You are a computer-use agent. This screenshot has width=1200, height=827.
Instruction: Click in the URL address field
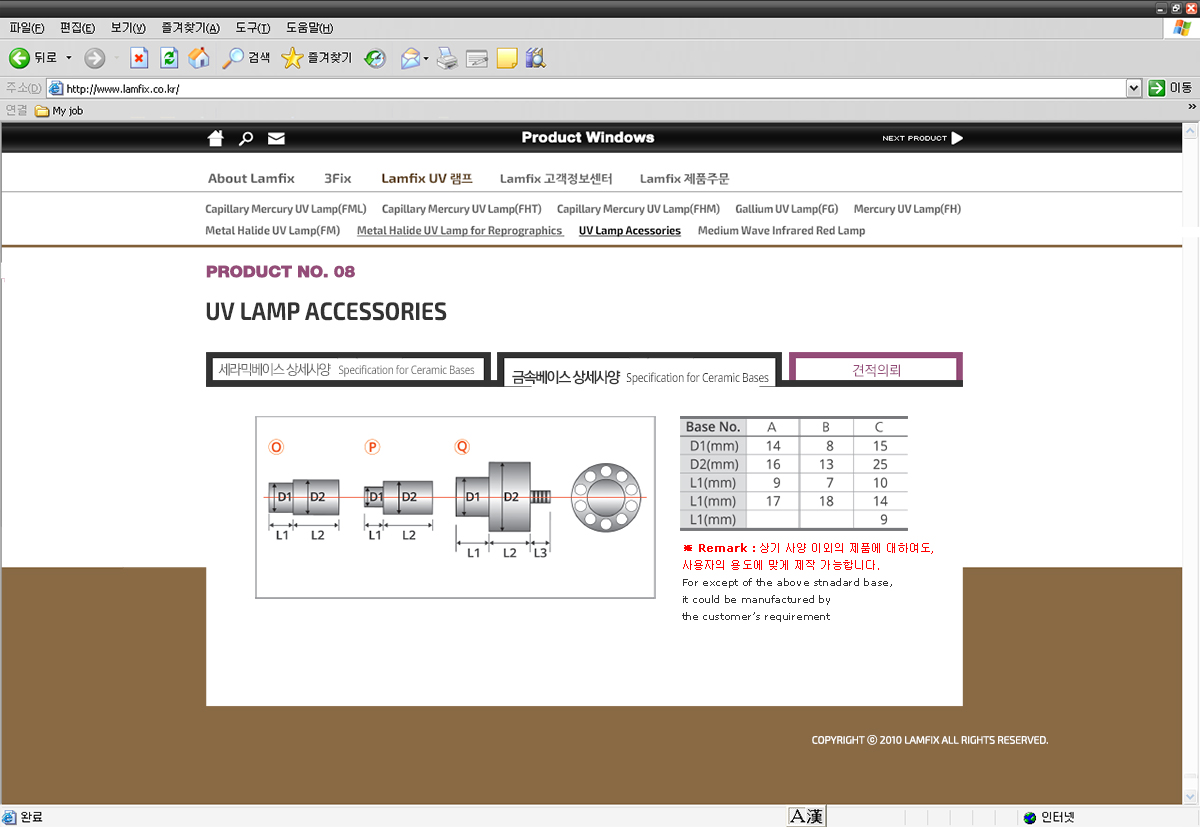click(x=590, y=88)
